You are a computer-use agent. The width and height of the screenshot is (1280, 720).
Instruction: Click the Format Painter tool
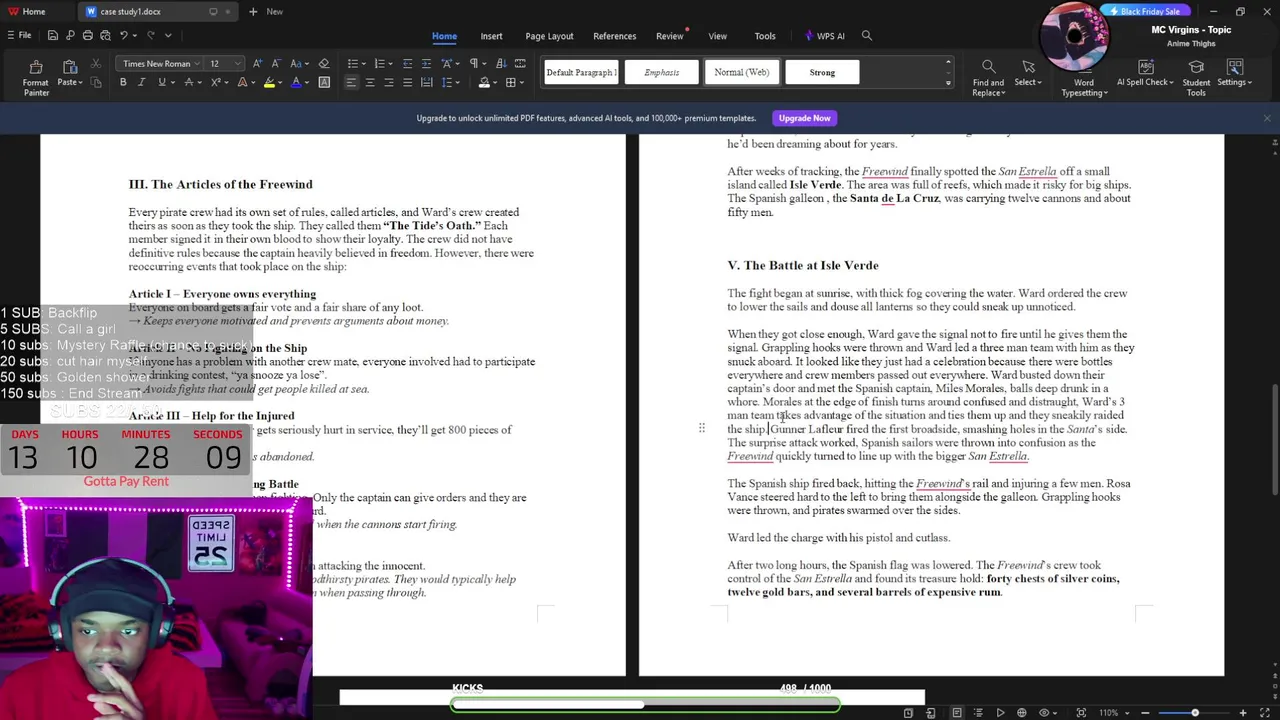click(x=36, y=79)
